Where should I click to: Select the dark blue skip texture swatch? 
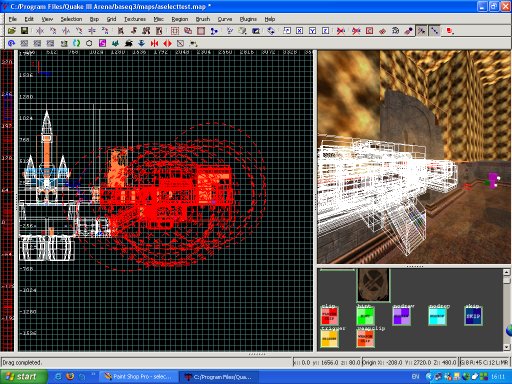tap(473, 316)
